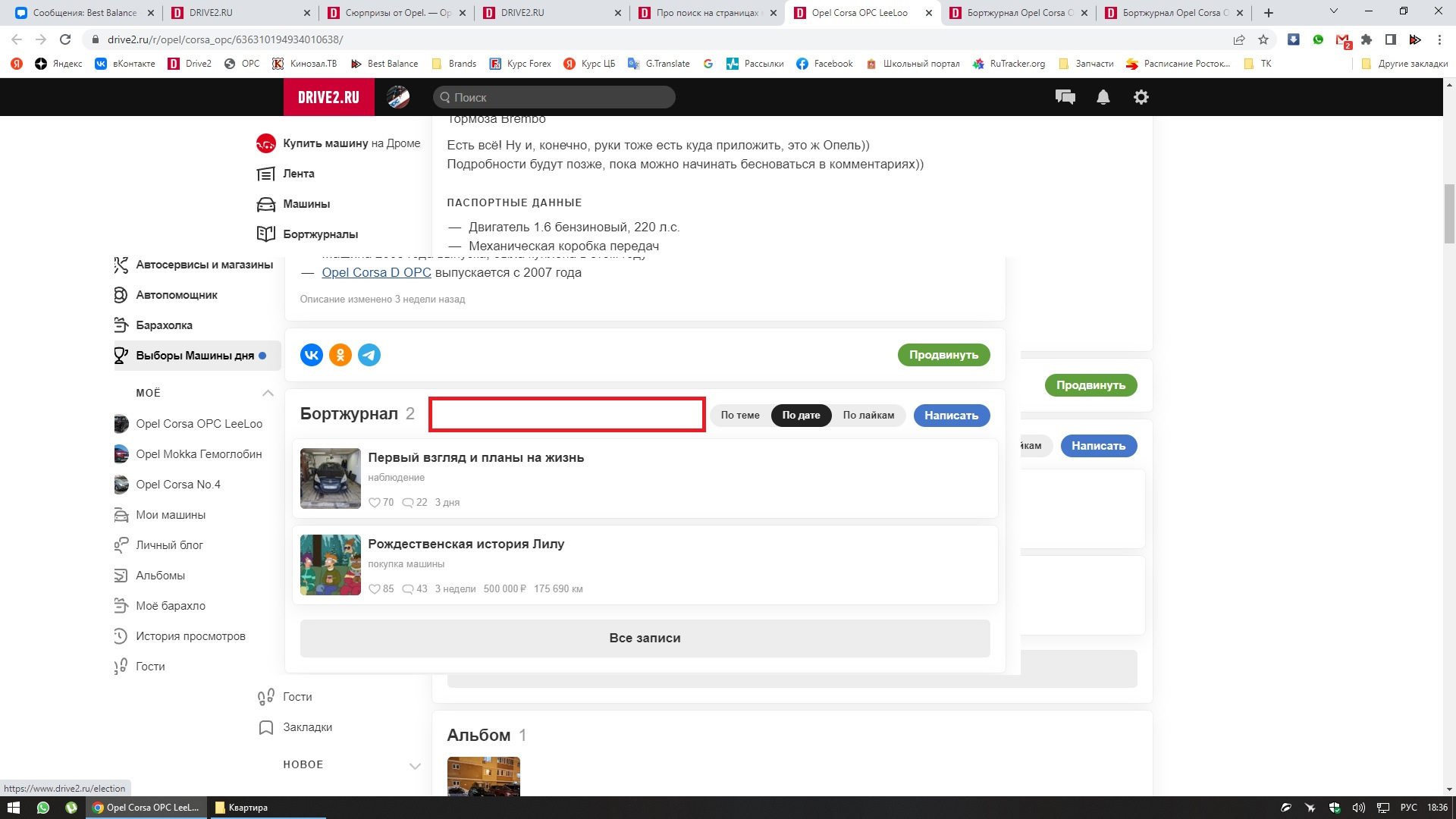Open Бортжурналы in the side menu
This screenshot has width=1456, height=819.
pos(320,234)
